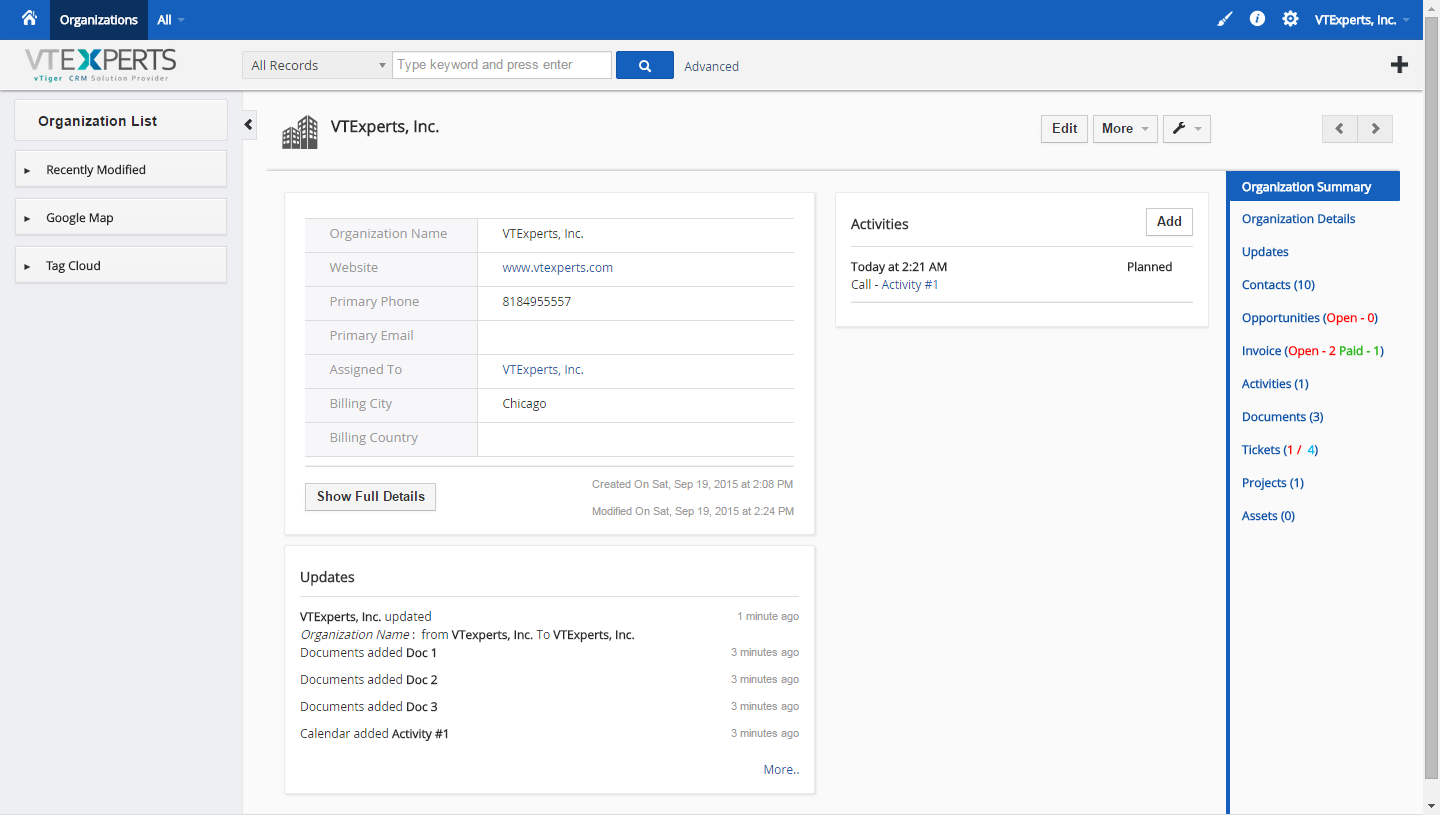This screenshot has width=1440, height=815.
Task: Open the info icon in top bar
Action: [x=1257, y=19]
